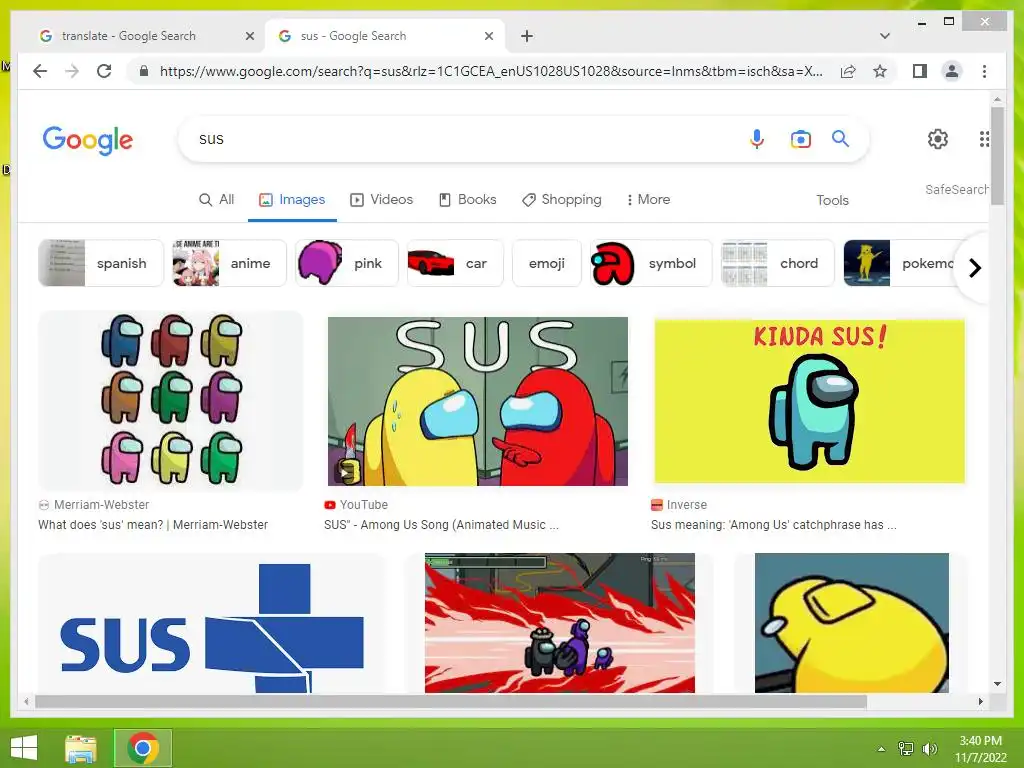Viewport: 1024px width, 768px height.
Task: Click the SafeSearch link
Action: coord(956,189)
